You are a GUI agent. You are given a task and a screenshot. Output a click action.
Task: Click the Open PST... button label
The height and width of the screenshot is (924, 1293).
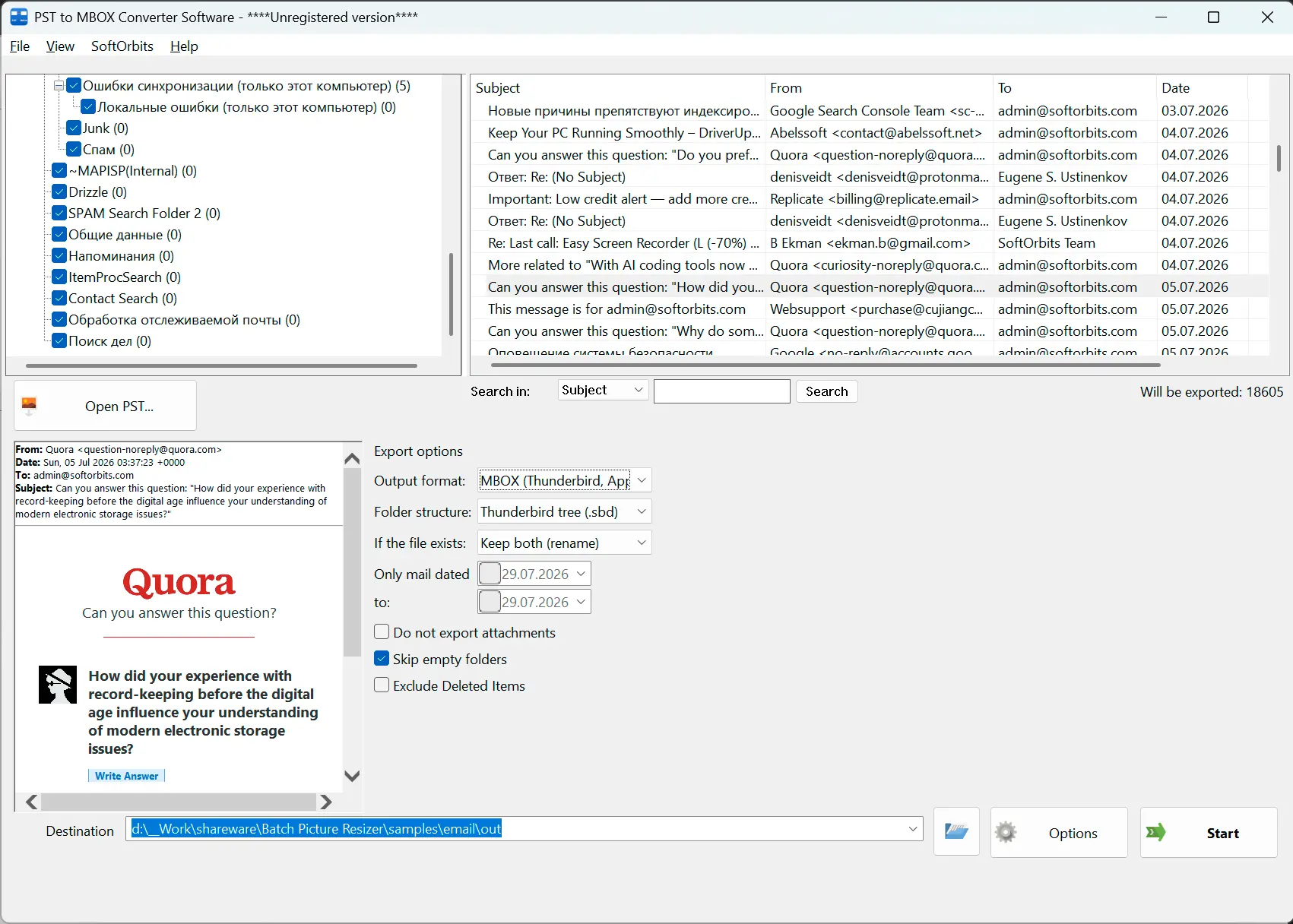[x=119, y=407]
